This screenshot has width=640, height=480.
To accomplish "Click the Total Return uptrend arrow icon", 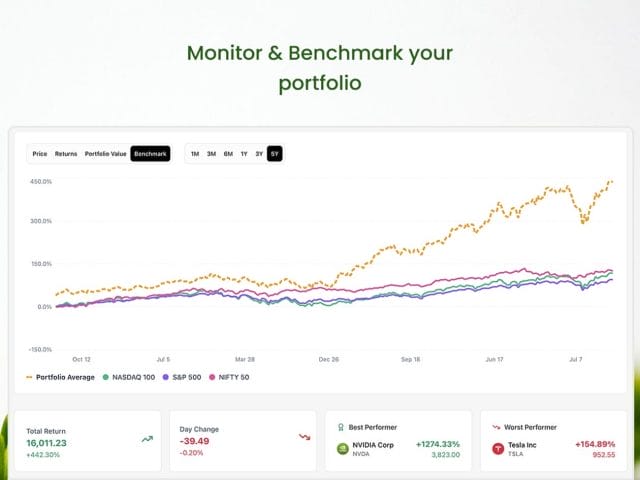I will point(147,438).
